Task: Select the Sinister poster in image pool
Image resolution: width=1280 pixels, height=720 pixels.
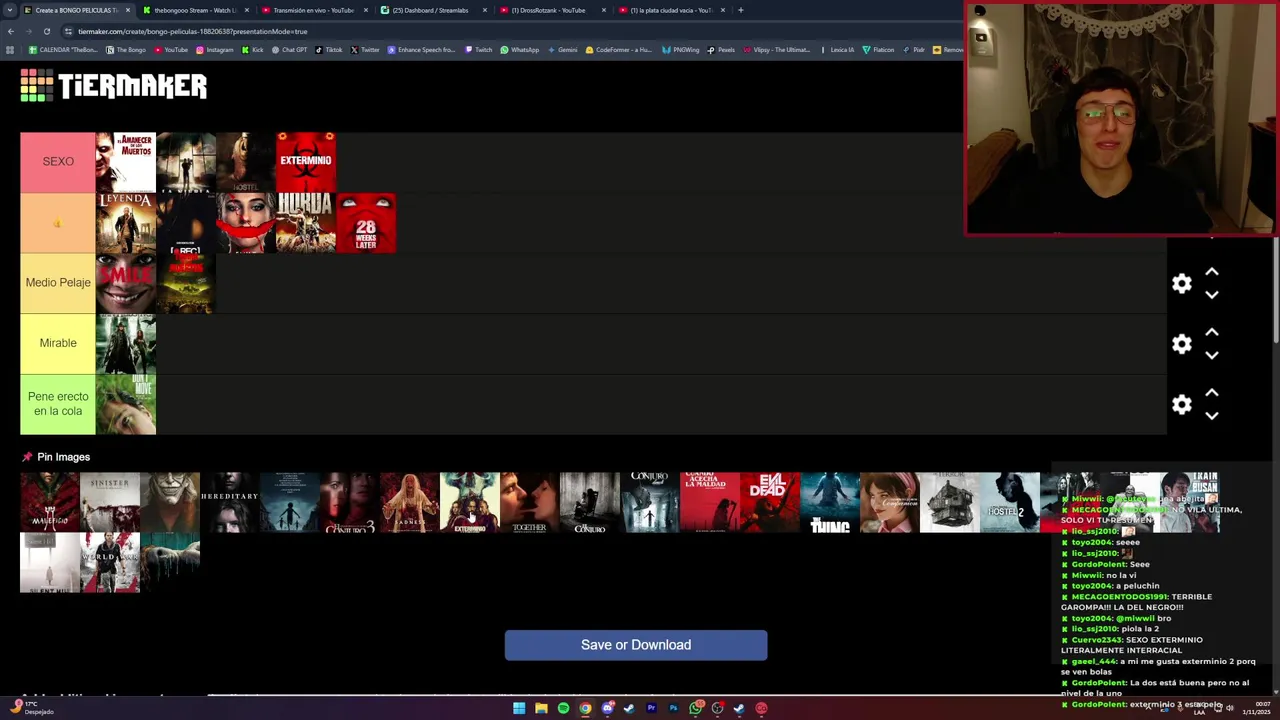Action: 110,502
